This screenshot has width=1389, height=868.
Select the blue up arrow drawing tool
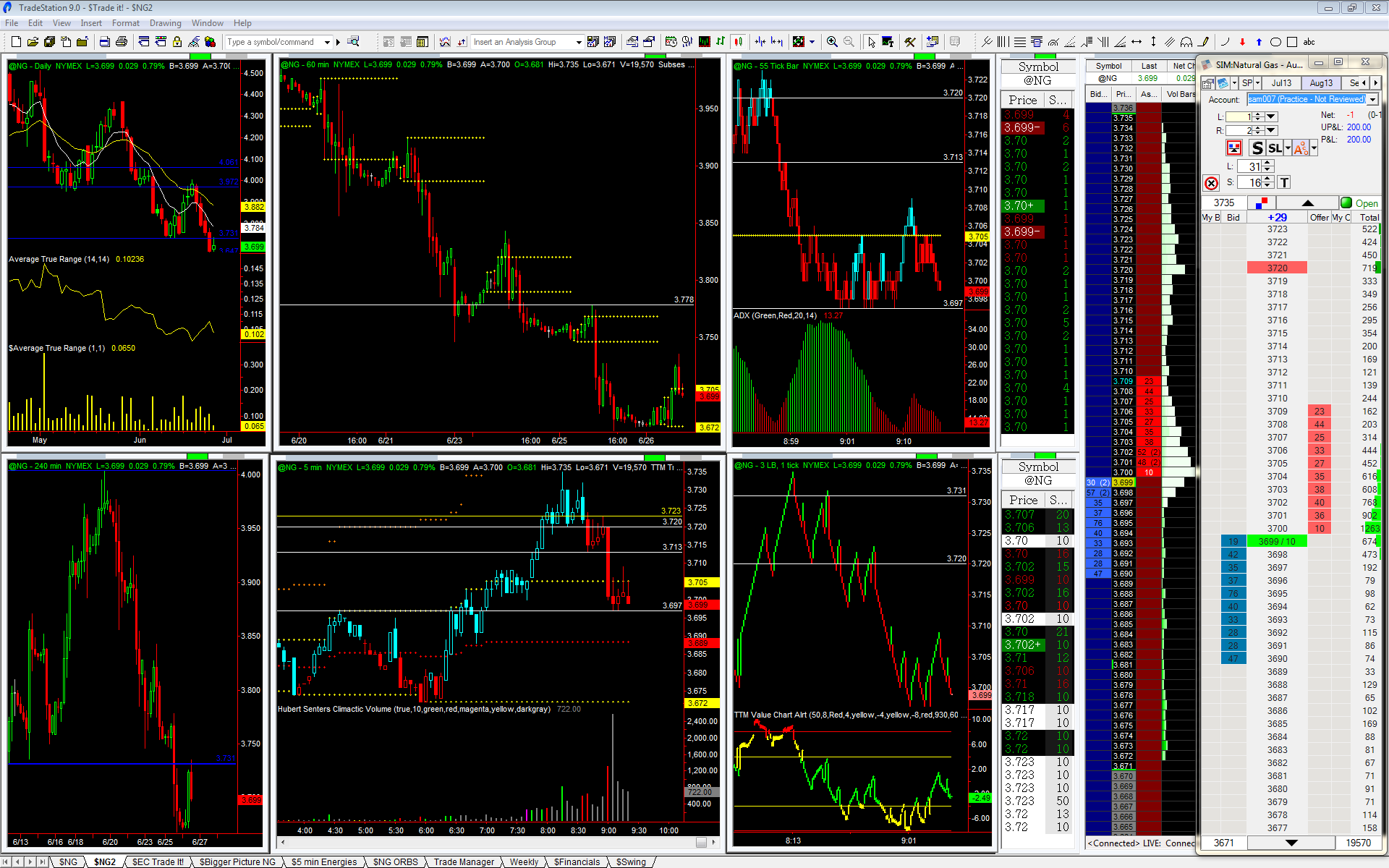[1259, 42]
